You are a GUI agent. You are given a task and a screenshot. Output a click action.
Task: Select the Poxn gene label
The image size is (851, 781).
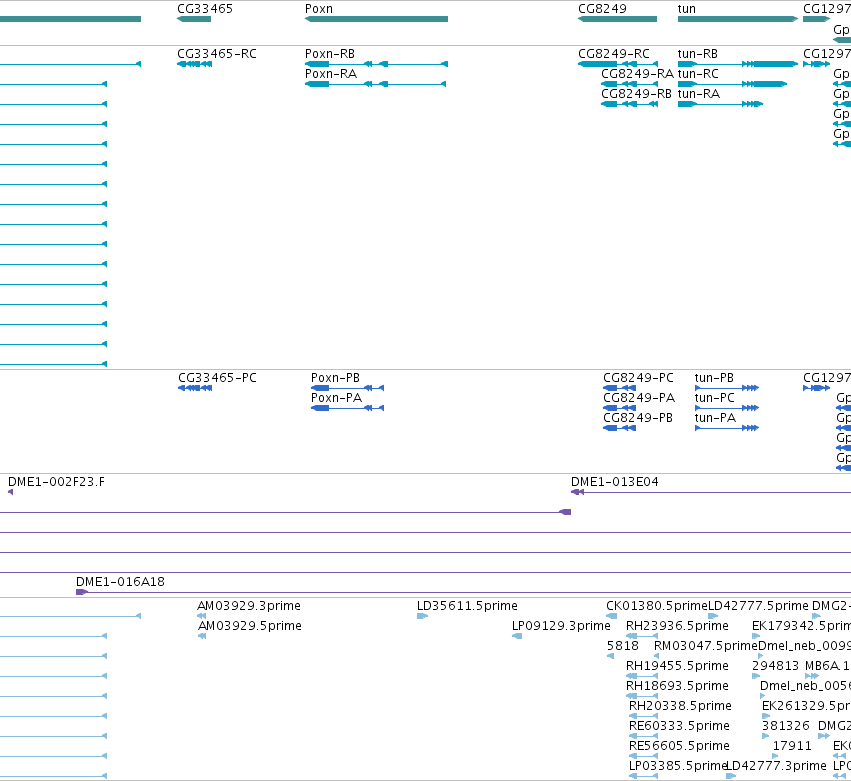tap(319, 9)
